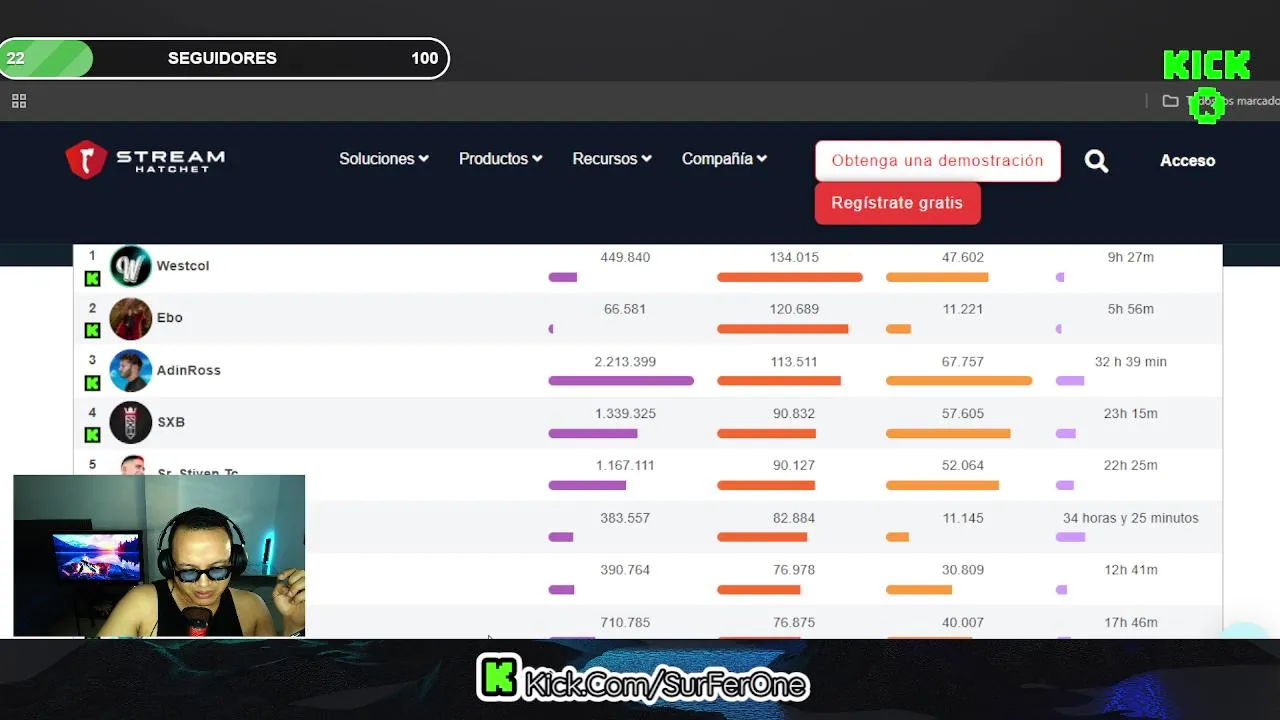The width and height of the screenshot is (1280, 720).
Task: Click Westcol's avatar
Action: 130,266
